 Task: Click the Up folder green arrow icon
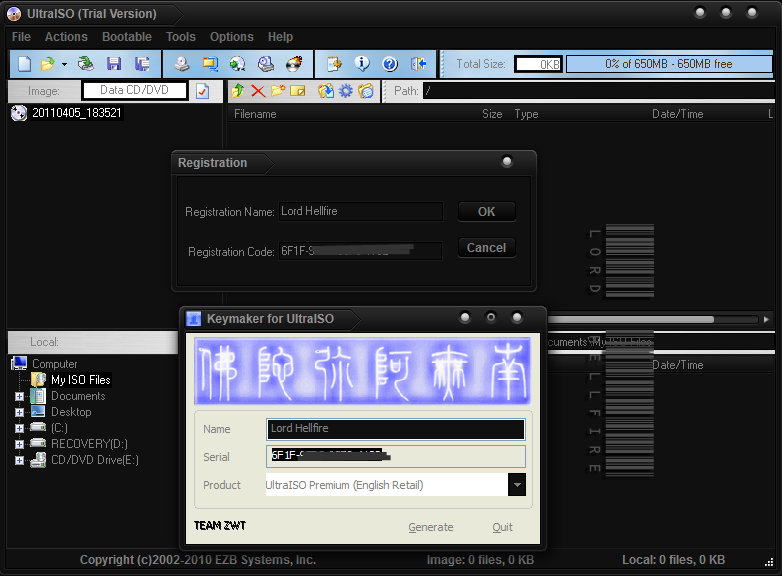pos(238,91)
